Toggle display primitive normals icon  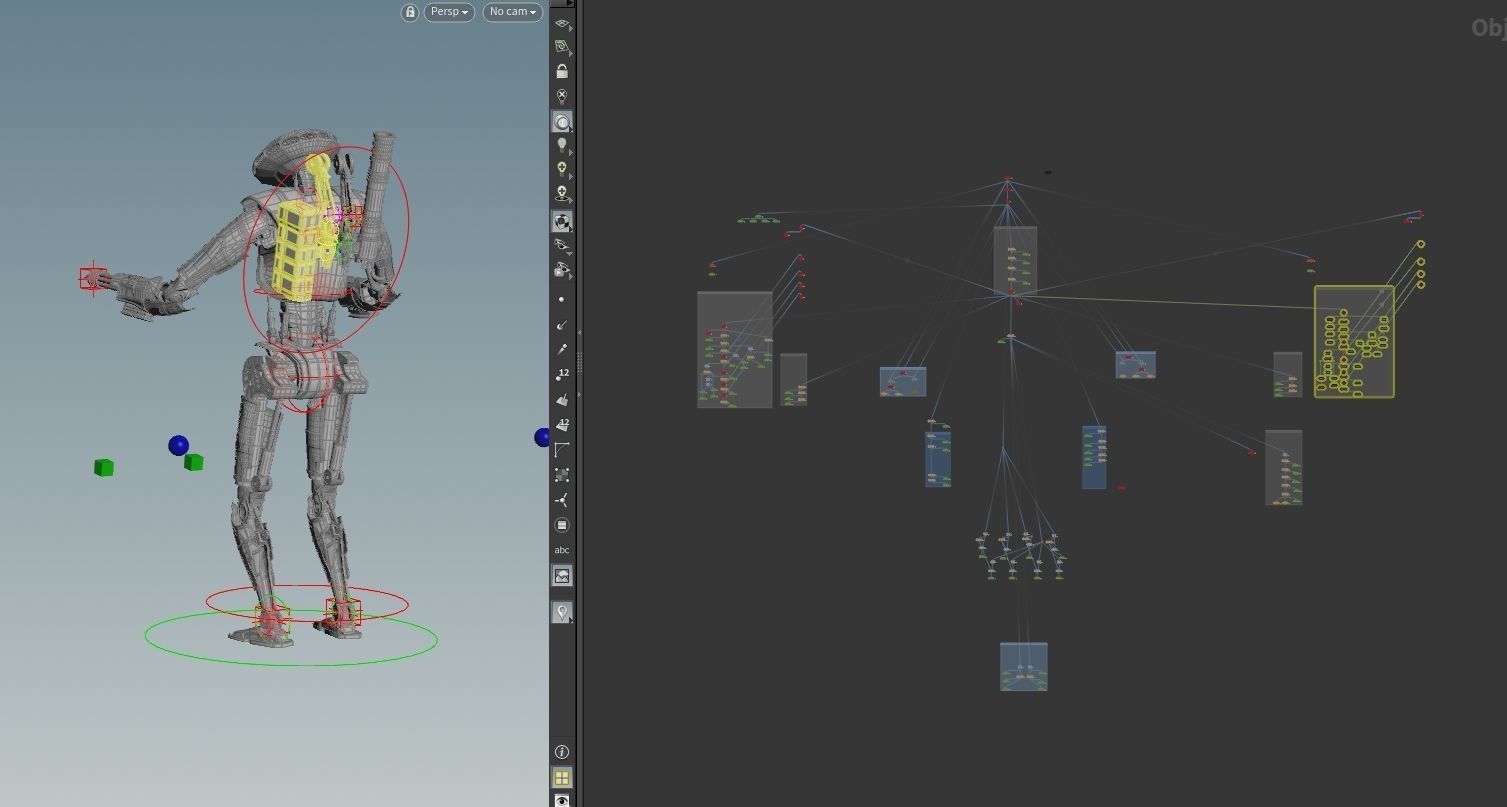click(562, 399)
